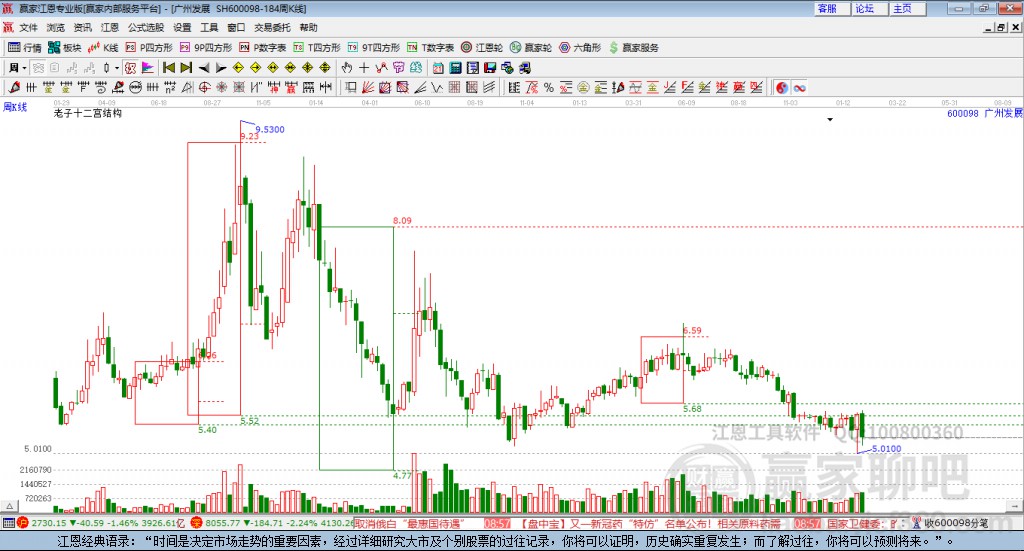Expand the 周 period dropdown
Viewport: 1024px width, 551px height.
24,68
